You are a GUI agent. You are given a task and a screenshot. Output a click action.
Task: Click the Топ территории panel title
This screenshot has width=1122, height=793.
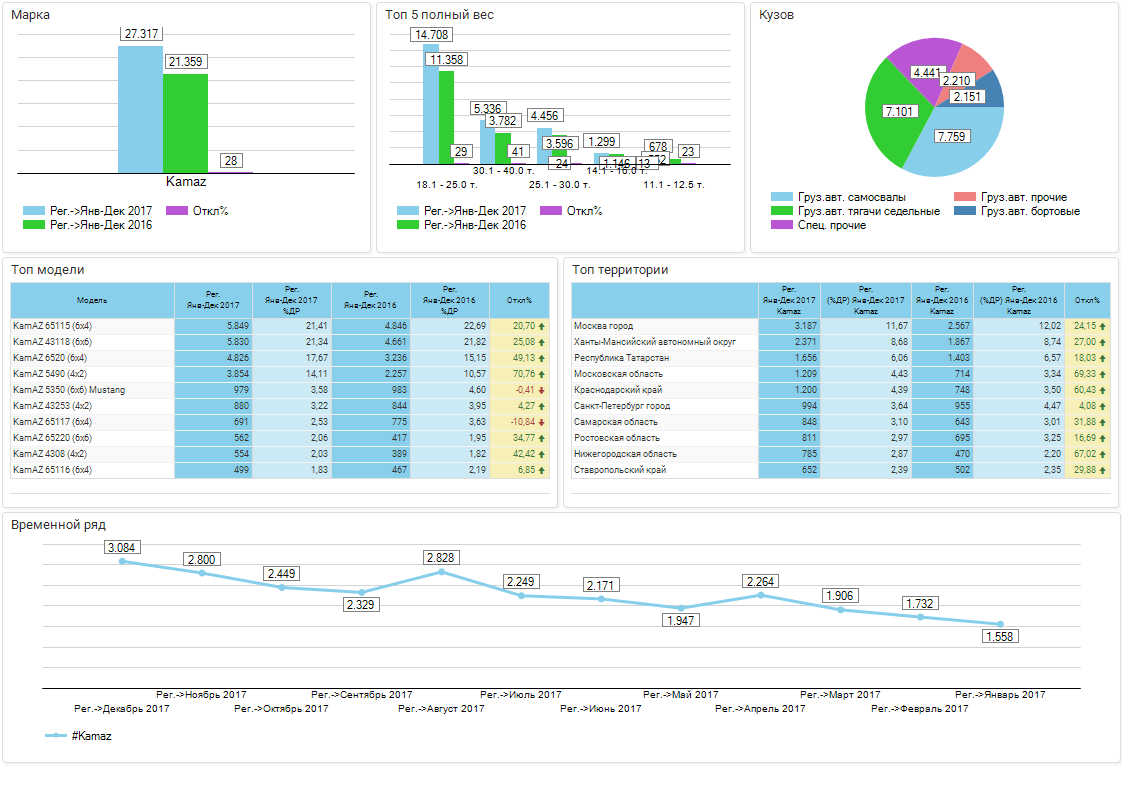click(x=620, y=270)
